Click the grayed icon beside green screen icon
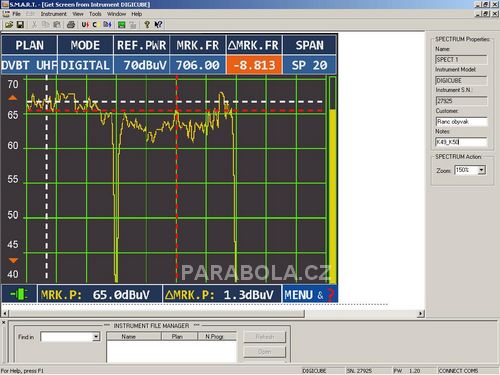This screenshot has height=375, width=500. [x=133, y=25]
